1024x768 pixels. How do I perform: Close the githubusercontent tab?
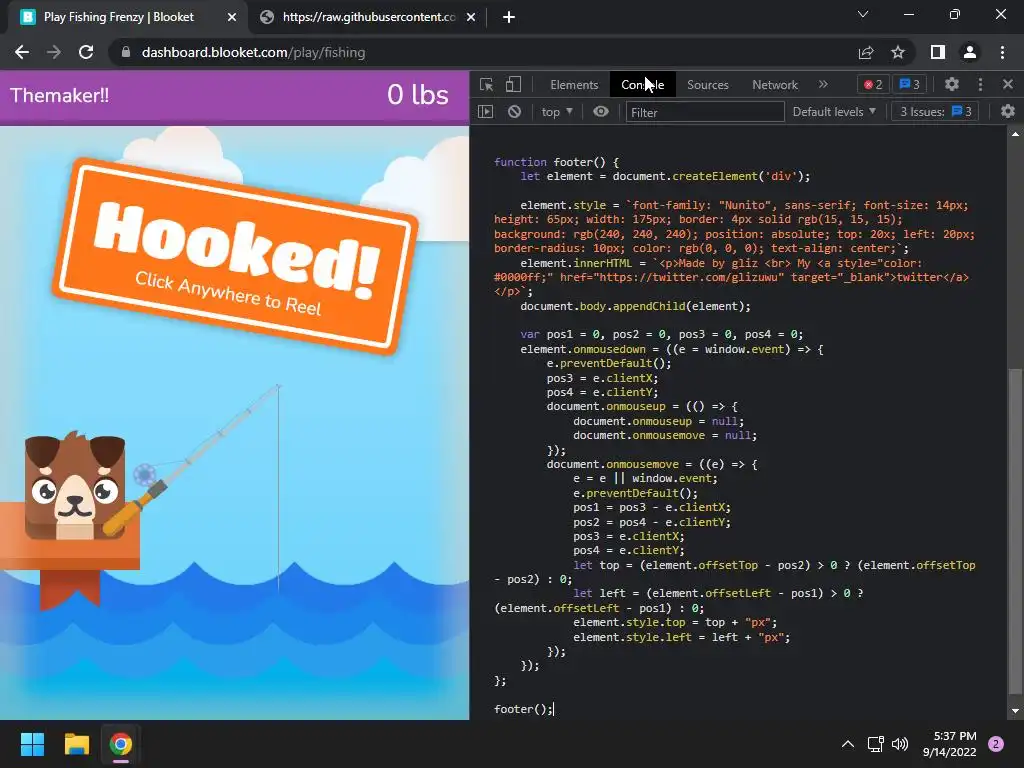click(471, 17)
